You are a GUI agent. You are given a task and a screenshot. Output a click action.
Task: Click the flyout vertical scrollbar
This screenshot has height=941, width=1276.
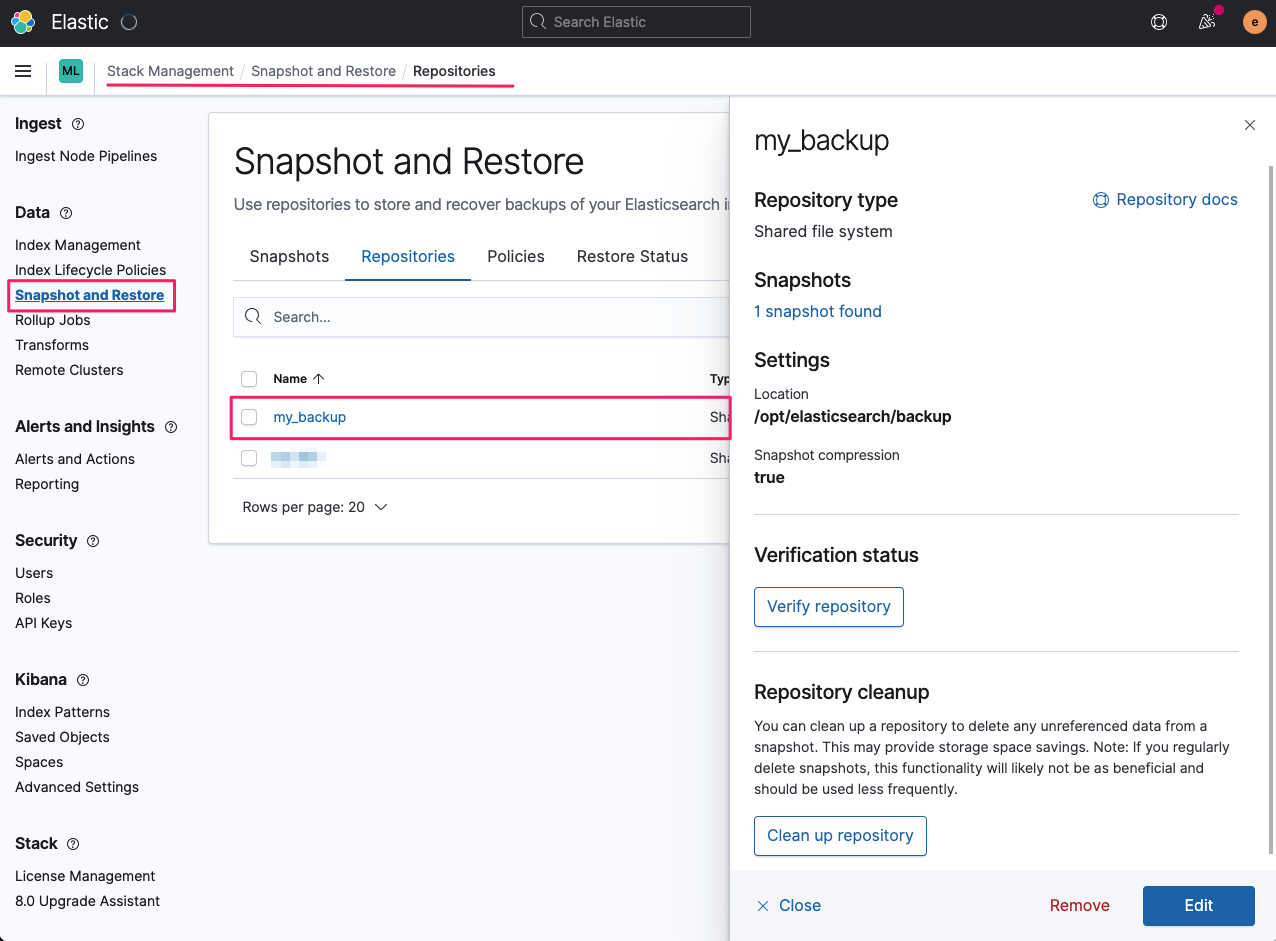point(1271,510)
